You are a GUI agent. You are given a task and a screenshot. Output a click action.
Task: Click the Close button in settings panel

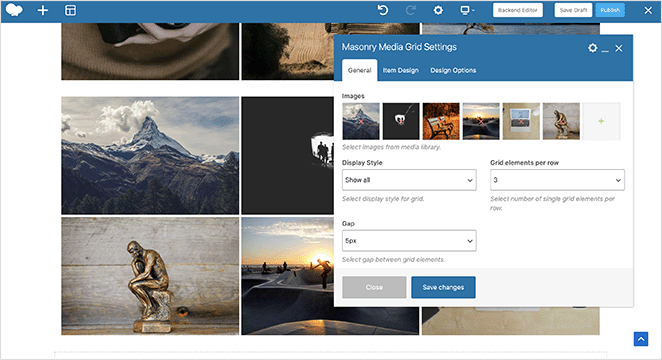pyautogui.click(x=374, y=287)
